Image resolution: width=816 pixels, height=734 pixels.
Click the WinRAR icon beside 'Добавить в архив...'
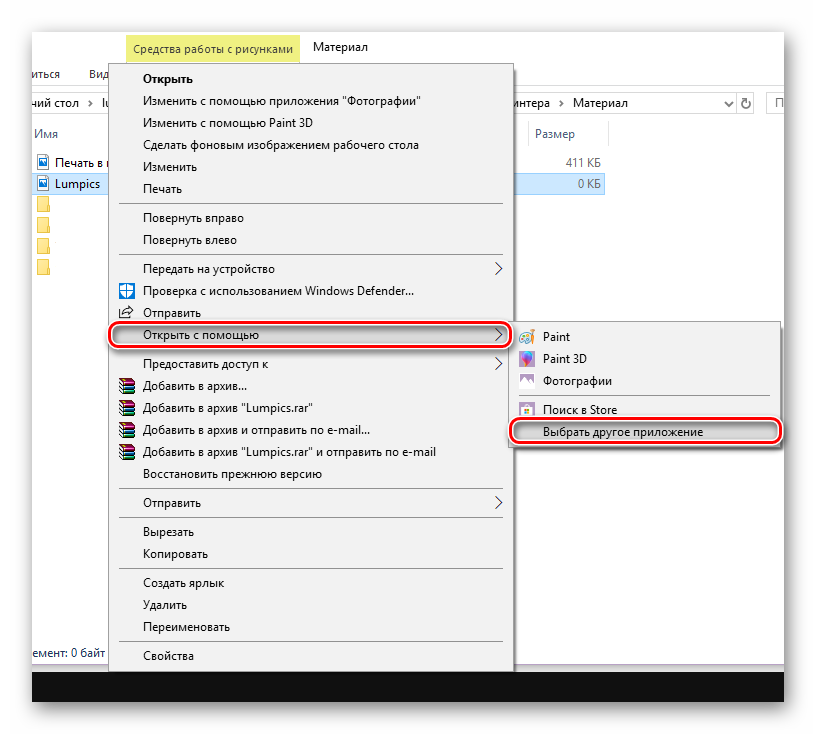pos(127,386)
